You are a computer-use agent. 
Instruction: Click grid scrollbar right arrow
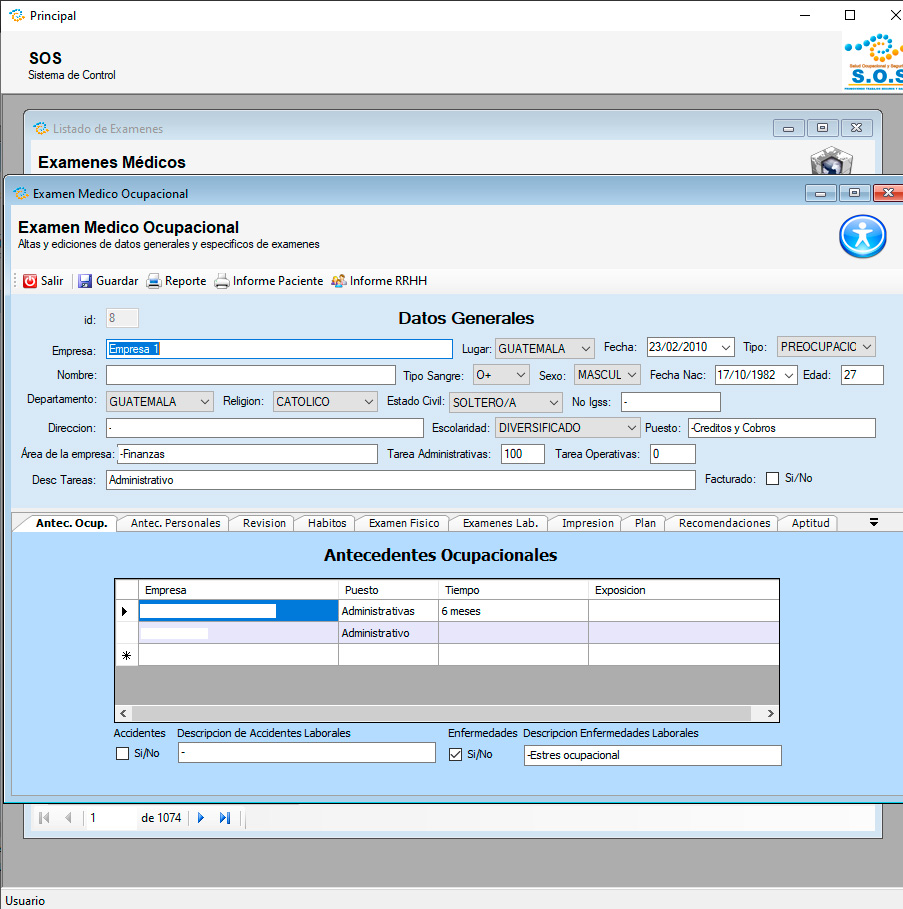(x=770, y=713)
